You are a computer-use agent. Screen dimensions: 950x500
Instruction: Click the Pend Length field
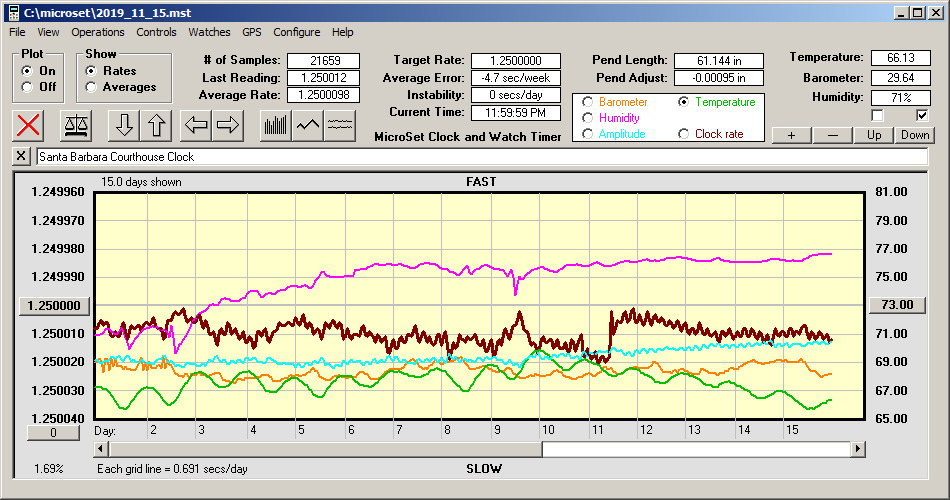(719, 61)
